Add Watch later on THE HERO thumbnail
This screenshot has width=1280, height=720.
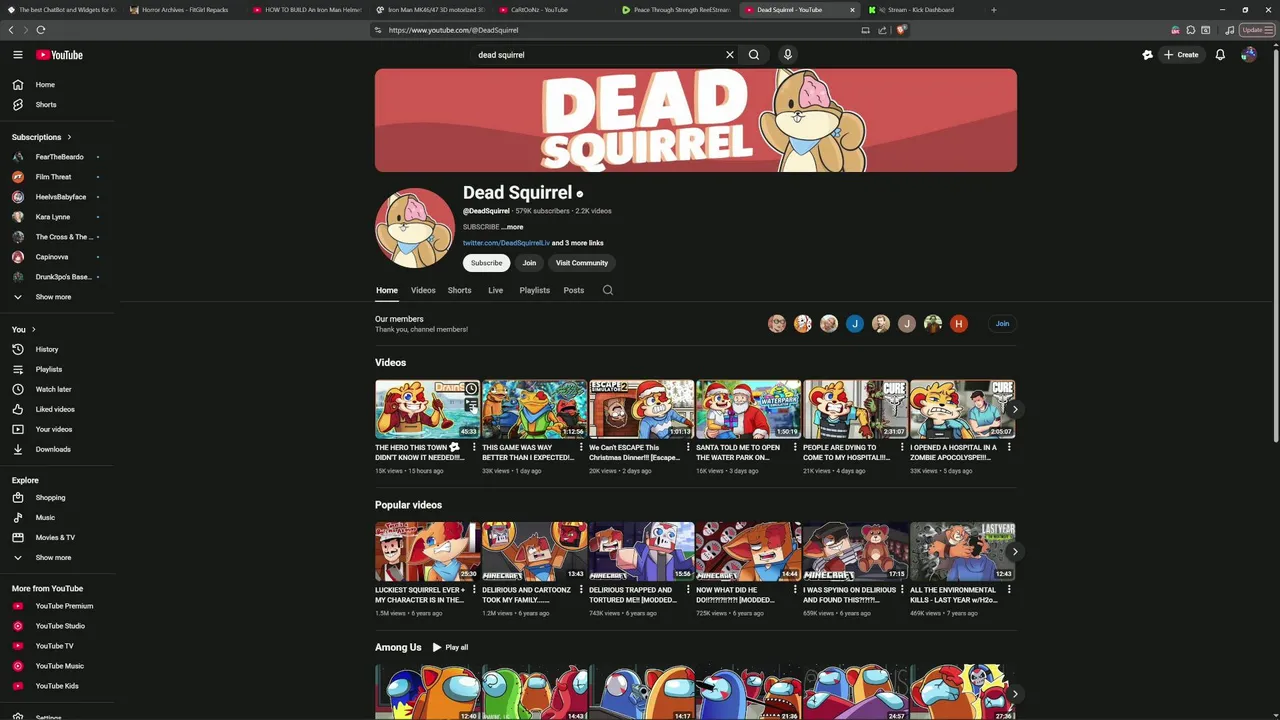coord(471,388)
